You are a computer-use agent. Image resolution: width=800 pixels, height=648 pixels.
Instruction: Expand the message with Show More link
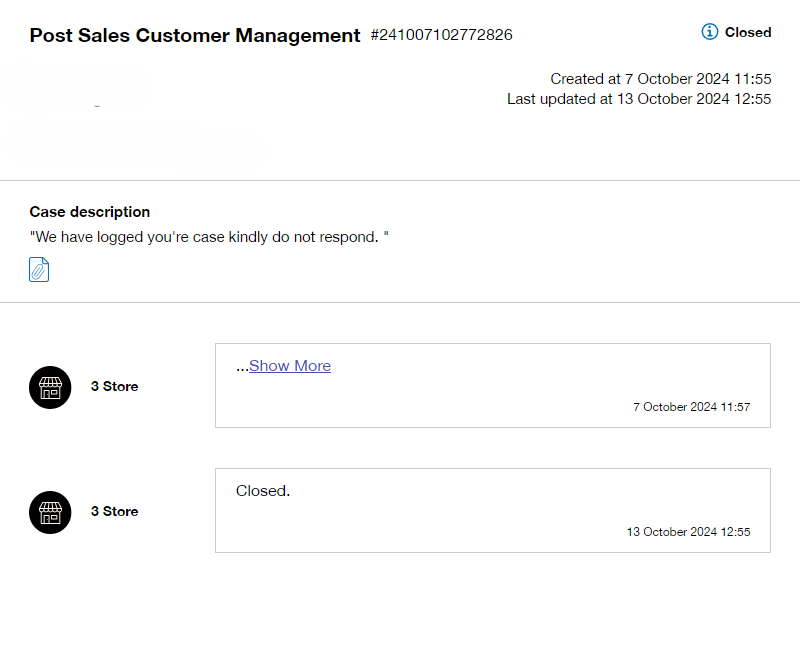[290, 366]
